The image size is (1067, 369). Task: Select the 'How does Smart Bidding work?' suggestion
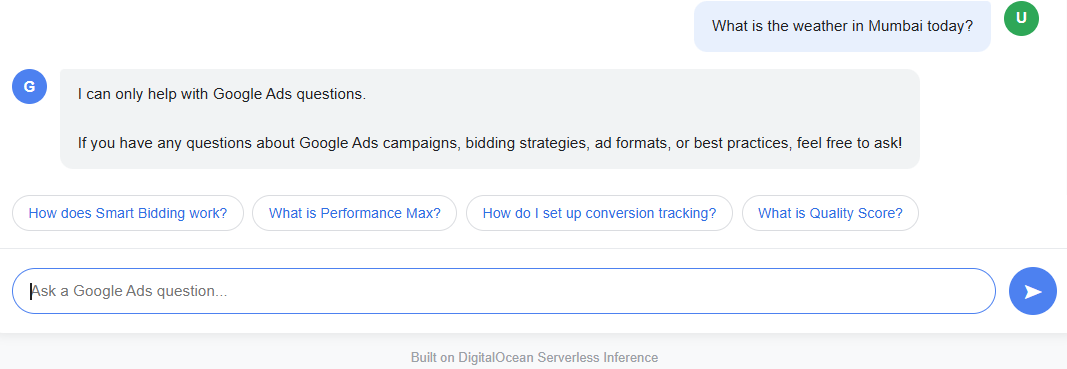pos(128,213)
